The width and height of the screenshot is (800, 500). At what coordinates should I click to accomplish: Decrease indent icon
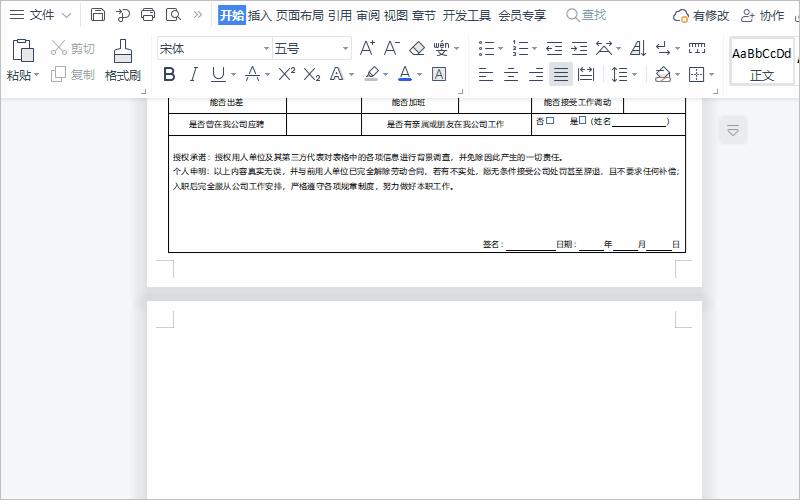[554, 48]
